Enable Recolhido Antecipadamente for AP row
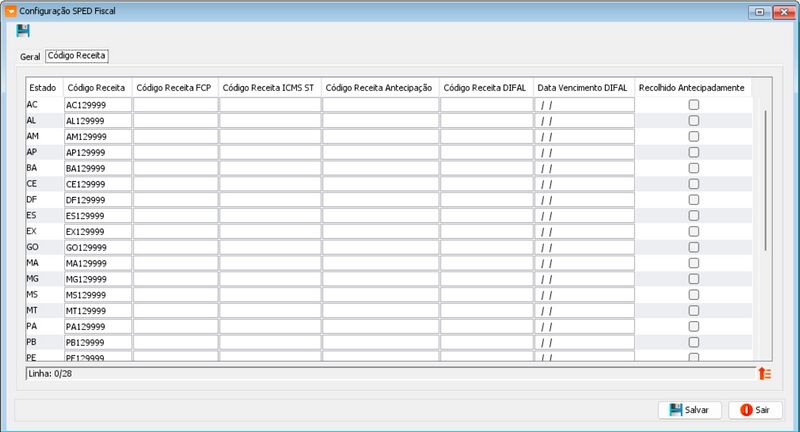The height and width of the screenshot is (432, 800). tap(693, 152)
